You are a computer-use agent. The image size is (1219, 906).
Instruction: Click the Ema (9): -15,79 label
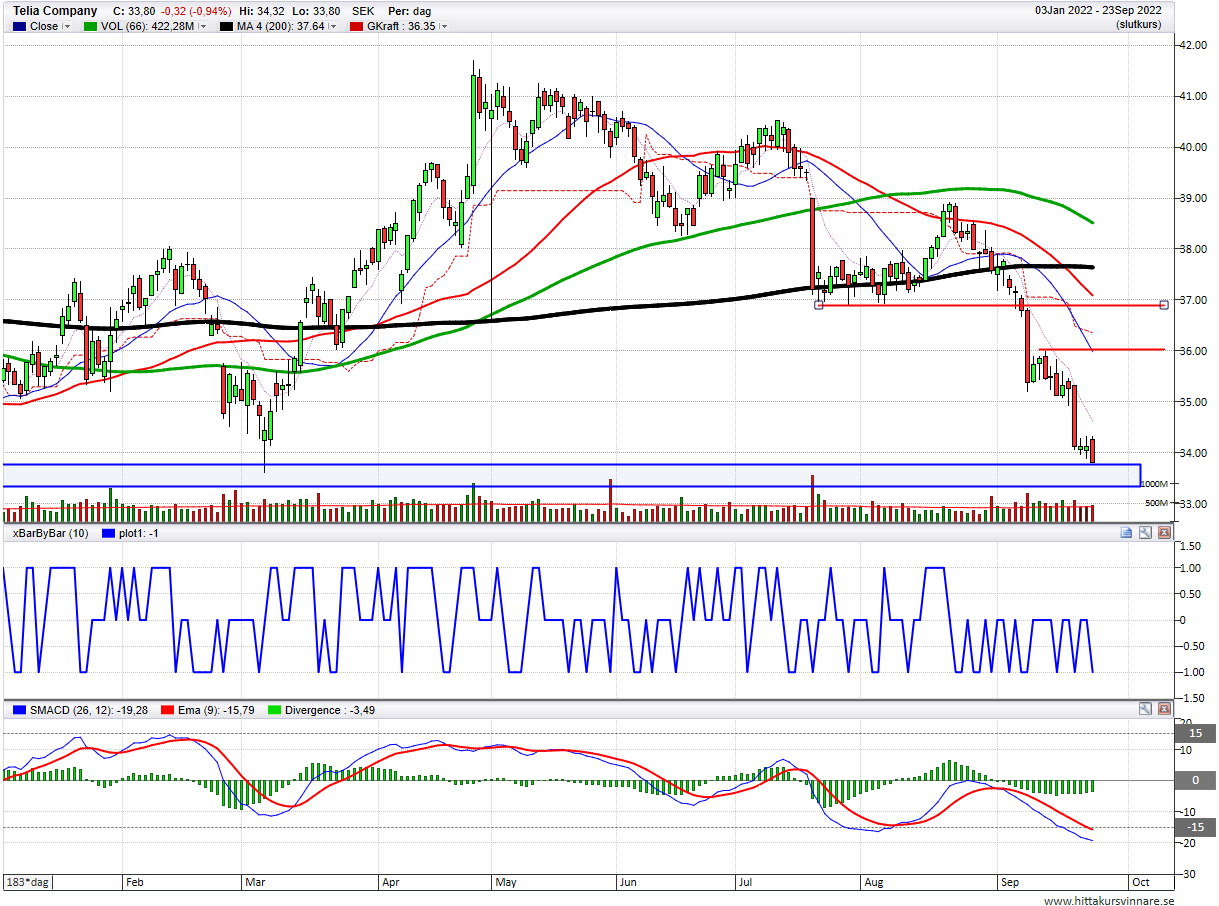[x=216, y=710]
